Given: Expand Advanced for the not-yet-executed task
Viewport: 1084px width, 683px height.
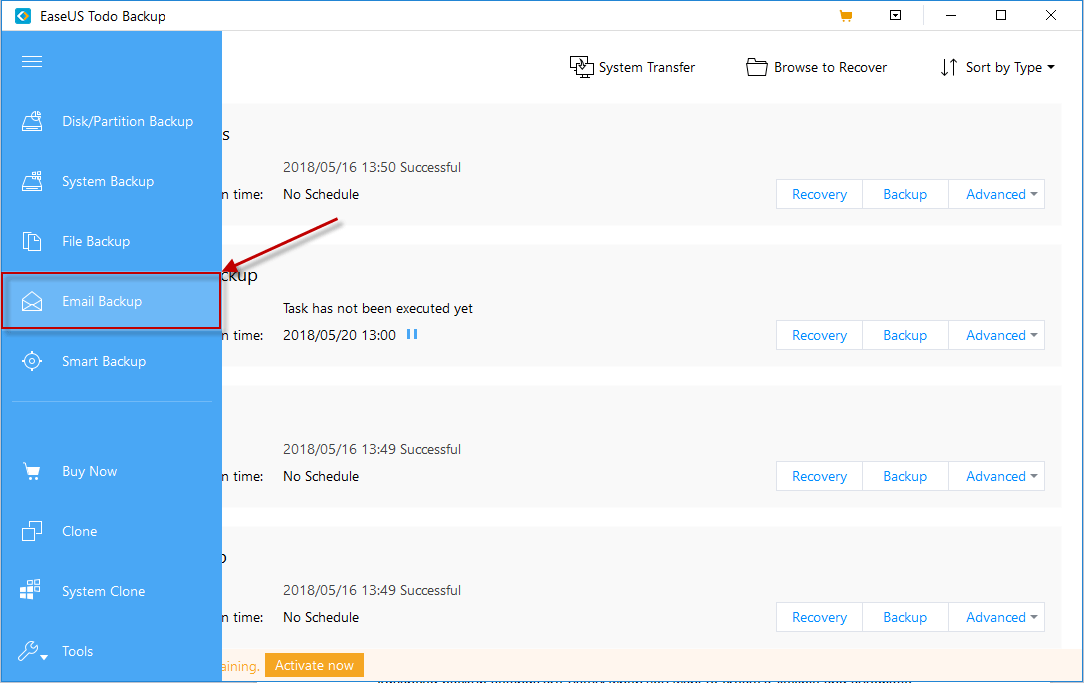Looking at the screenshot, I should pos(996,335).
